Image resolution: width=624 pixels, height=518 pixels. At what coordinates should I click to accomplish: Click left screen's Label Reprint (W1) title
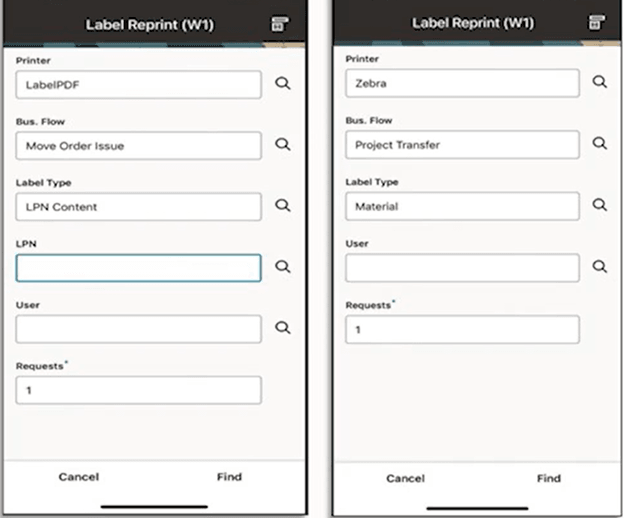click(x=150, y=25)
